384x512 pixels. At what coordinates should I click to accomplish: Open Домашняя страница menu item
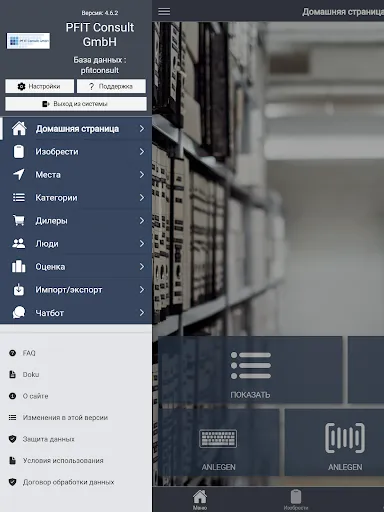click(x=76, y=129)
